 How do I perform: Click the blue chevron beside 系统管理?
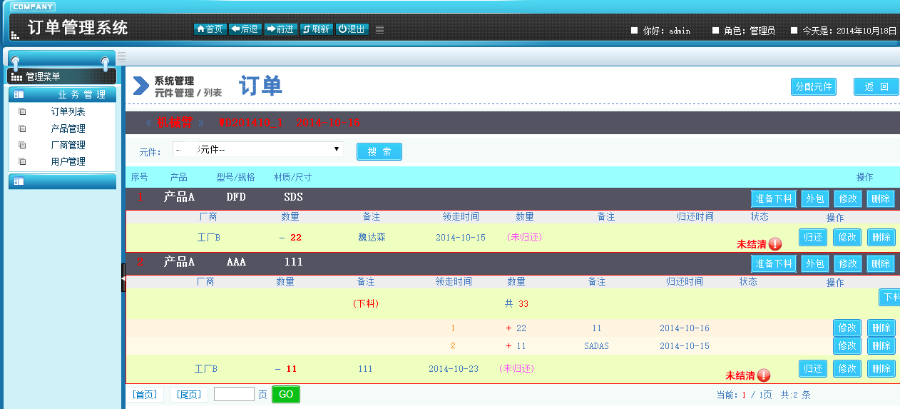(141, 85)
